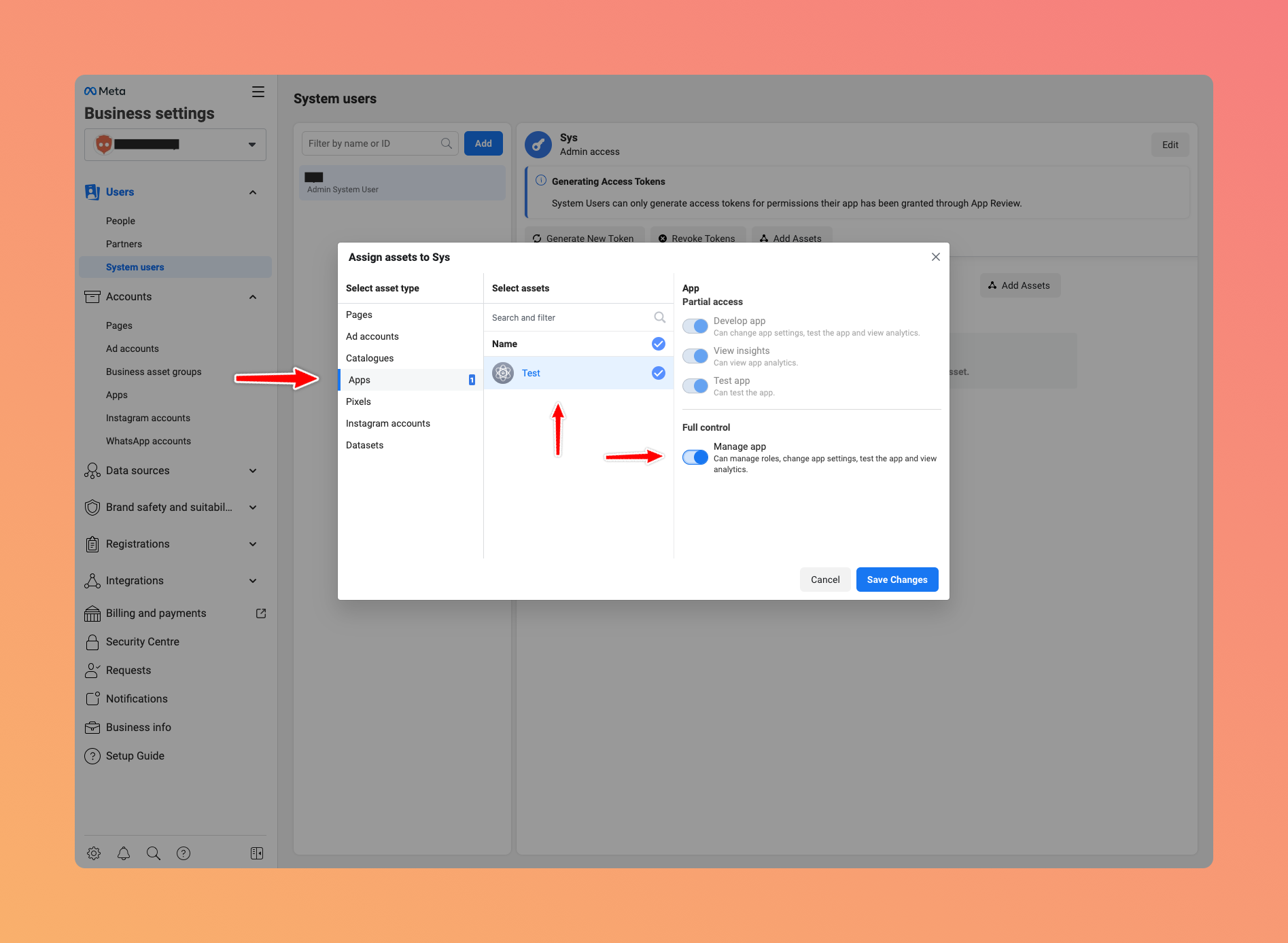Open the help question mark icon
The image size is (1288, 943).
tap(184, 853)
